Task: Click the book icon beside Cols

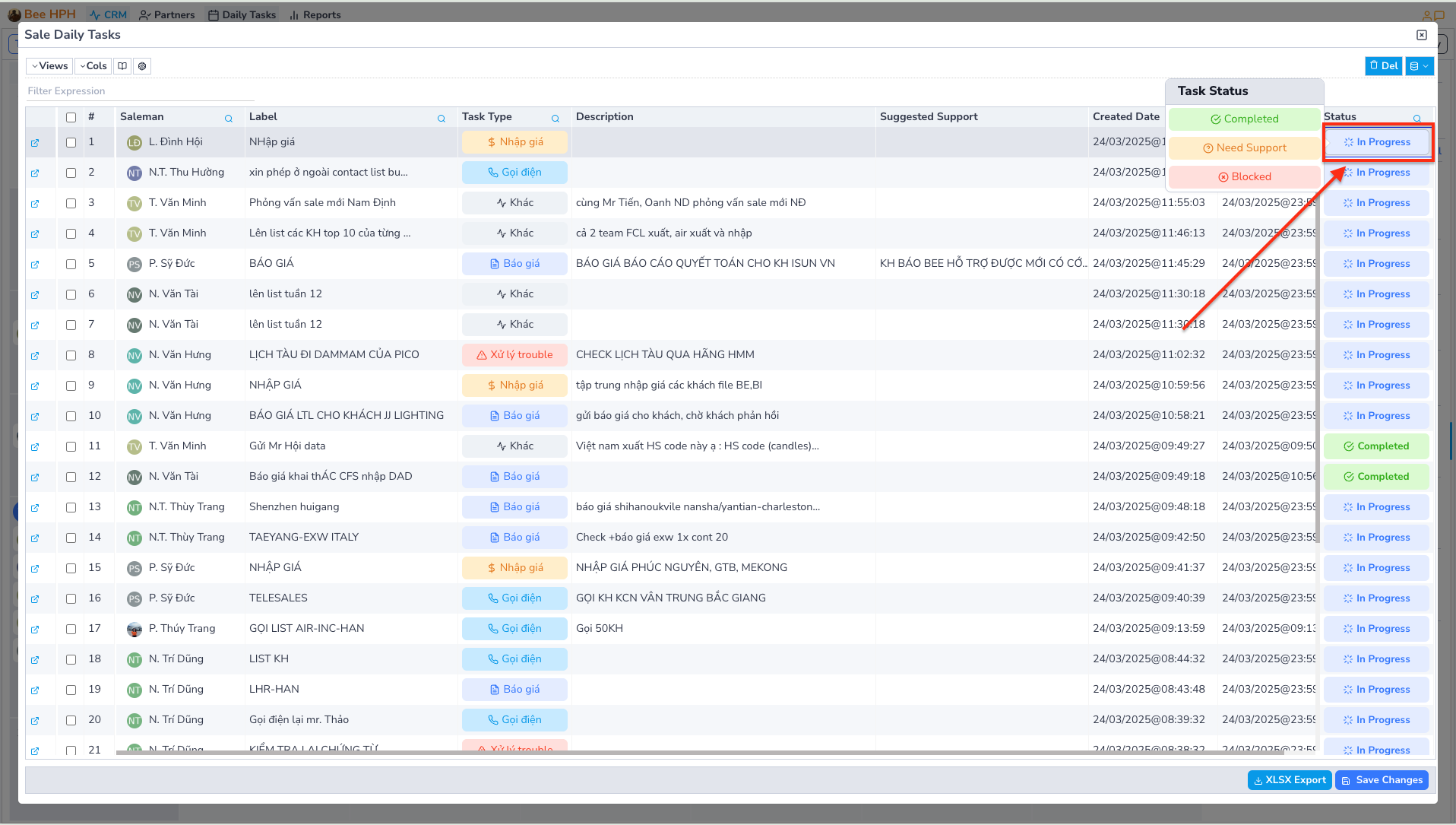Action: point(122,66)
